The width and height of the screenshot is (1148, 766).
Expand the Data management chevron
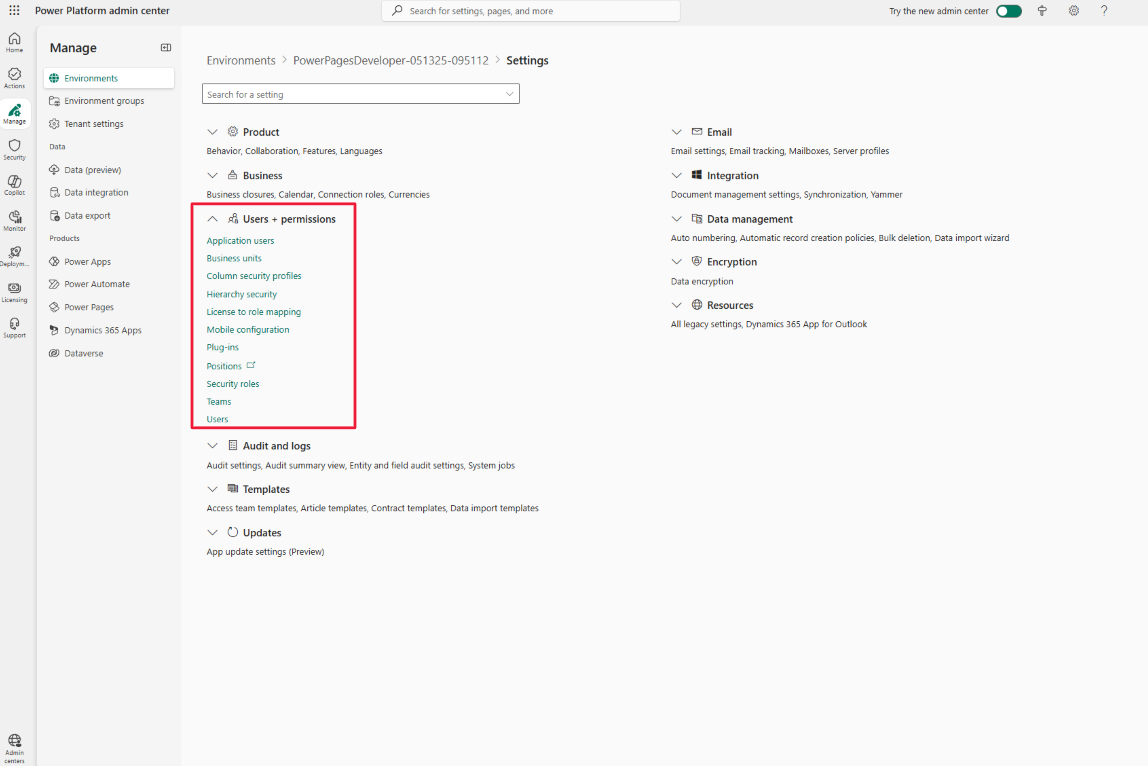[x=676, y=219]
